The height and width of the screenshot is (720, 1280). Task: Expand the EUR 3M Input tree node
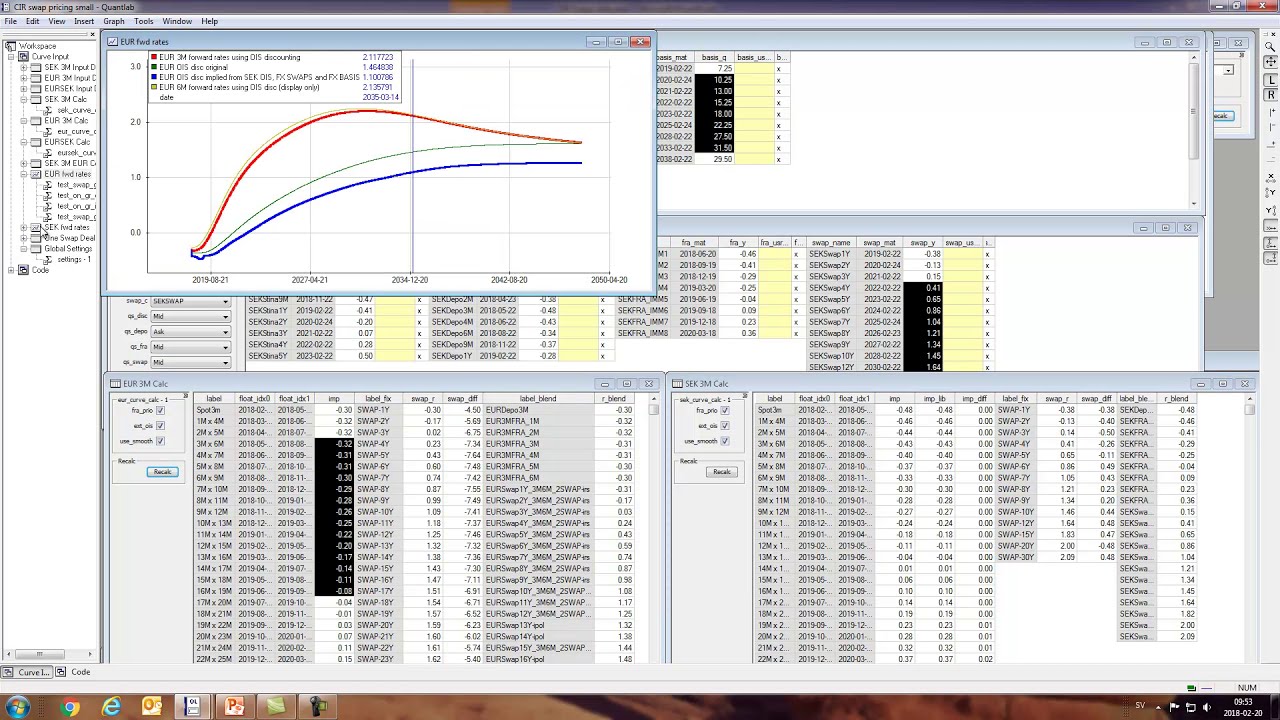(x=23, y=78)
